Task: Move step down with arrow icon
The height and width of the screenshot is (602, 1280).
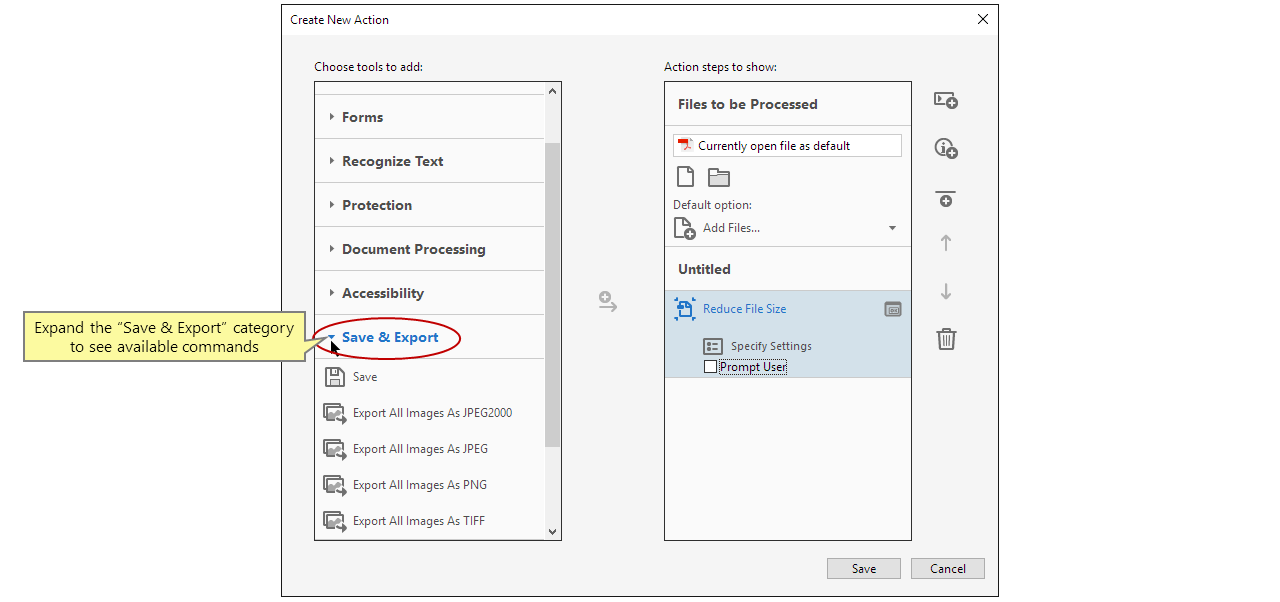Action: [946, 292]
